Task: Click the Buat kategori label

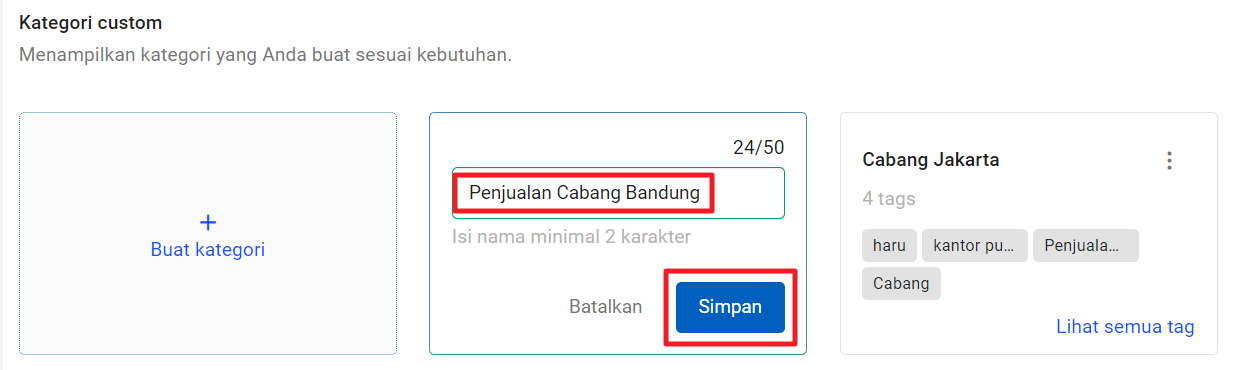Action: point(208,250)
